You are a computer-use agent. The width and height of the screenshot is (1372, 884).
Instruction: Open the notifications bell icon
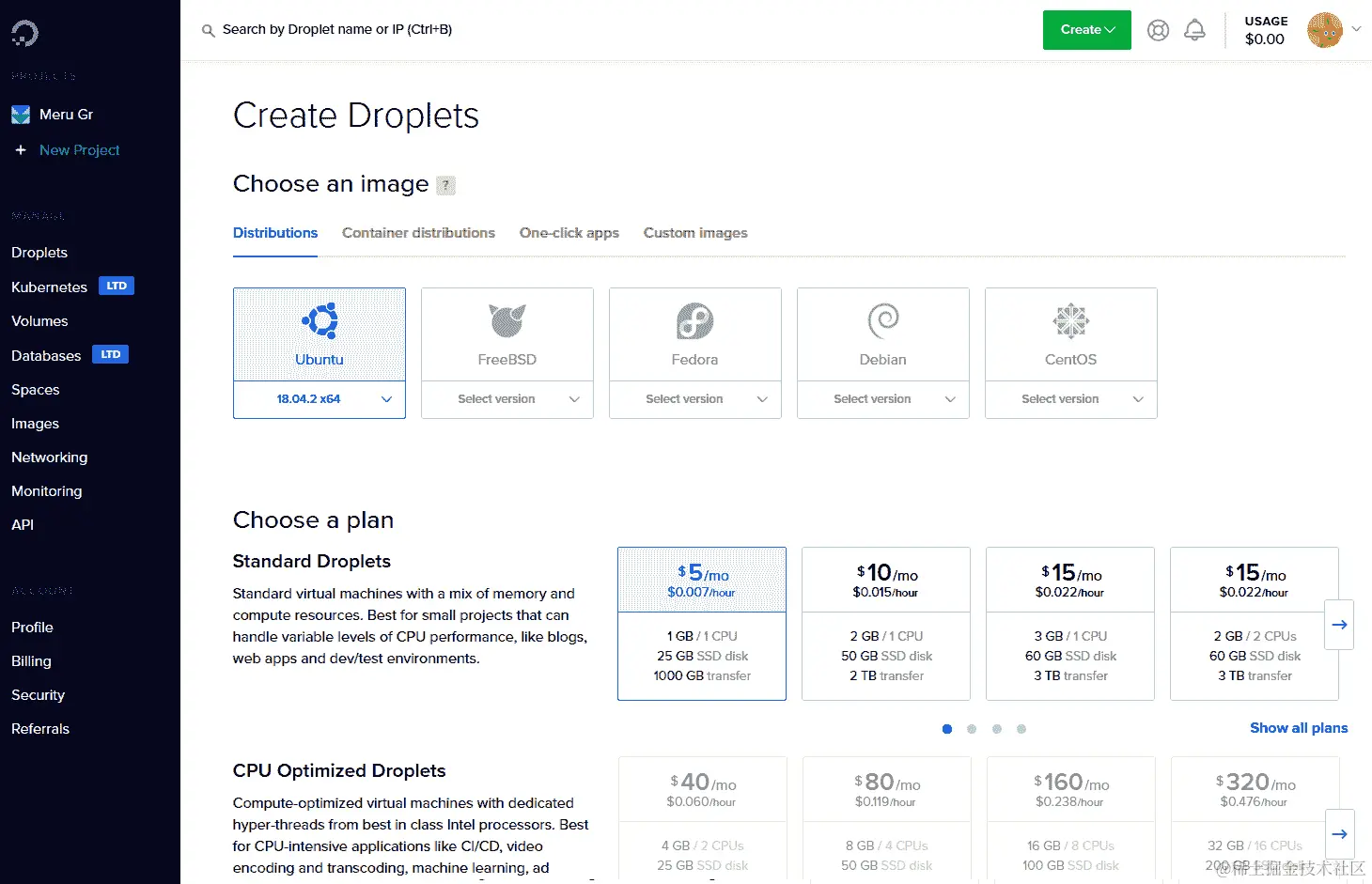click(x=1194, y=30)
